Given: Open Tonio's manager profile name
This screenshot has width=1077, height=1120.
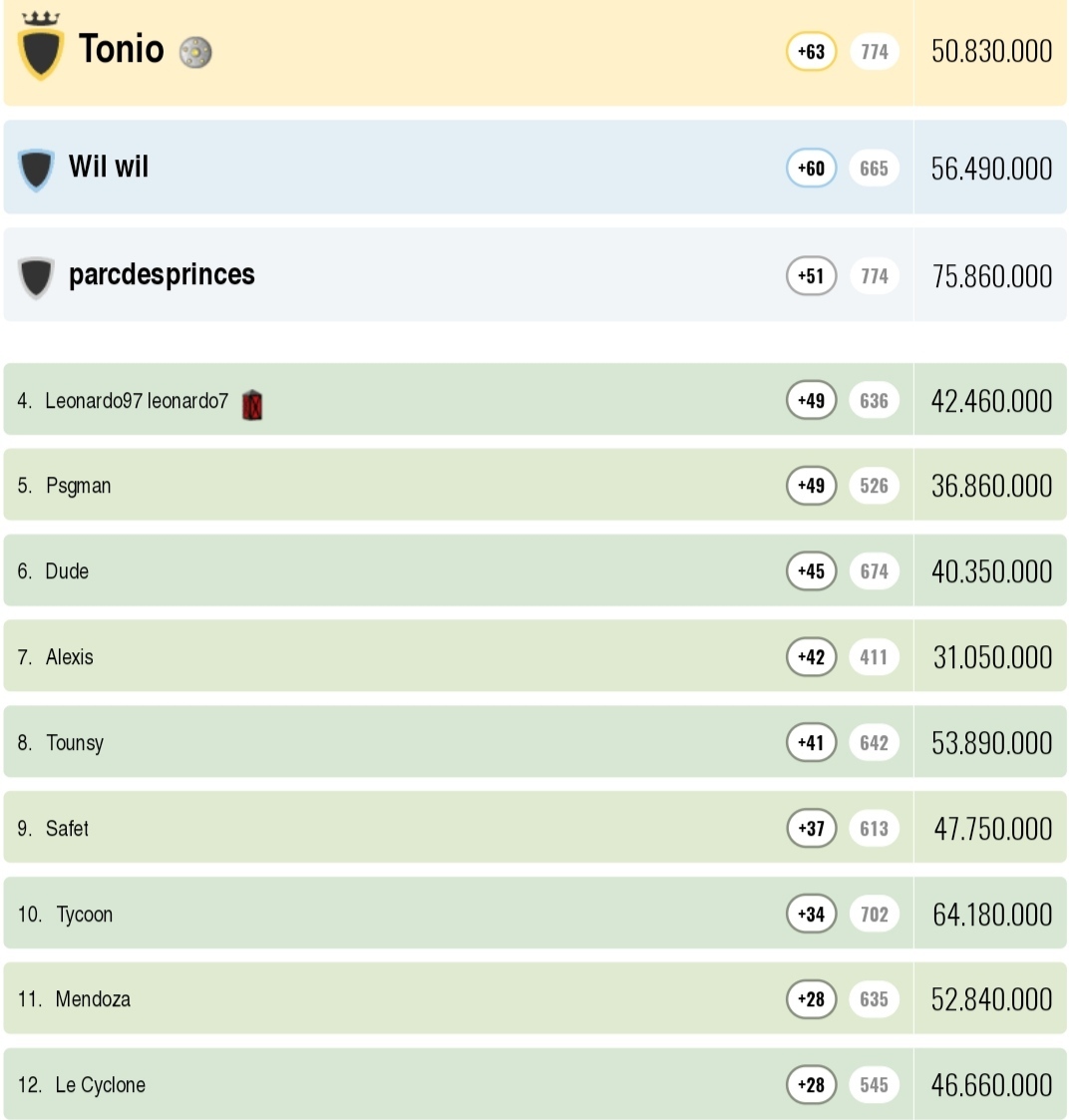Looking at the screenshot, I should (x=121, y=49).
